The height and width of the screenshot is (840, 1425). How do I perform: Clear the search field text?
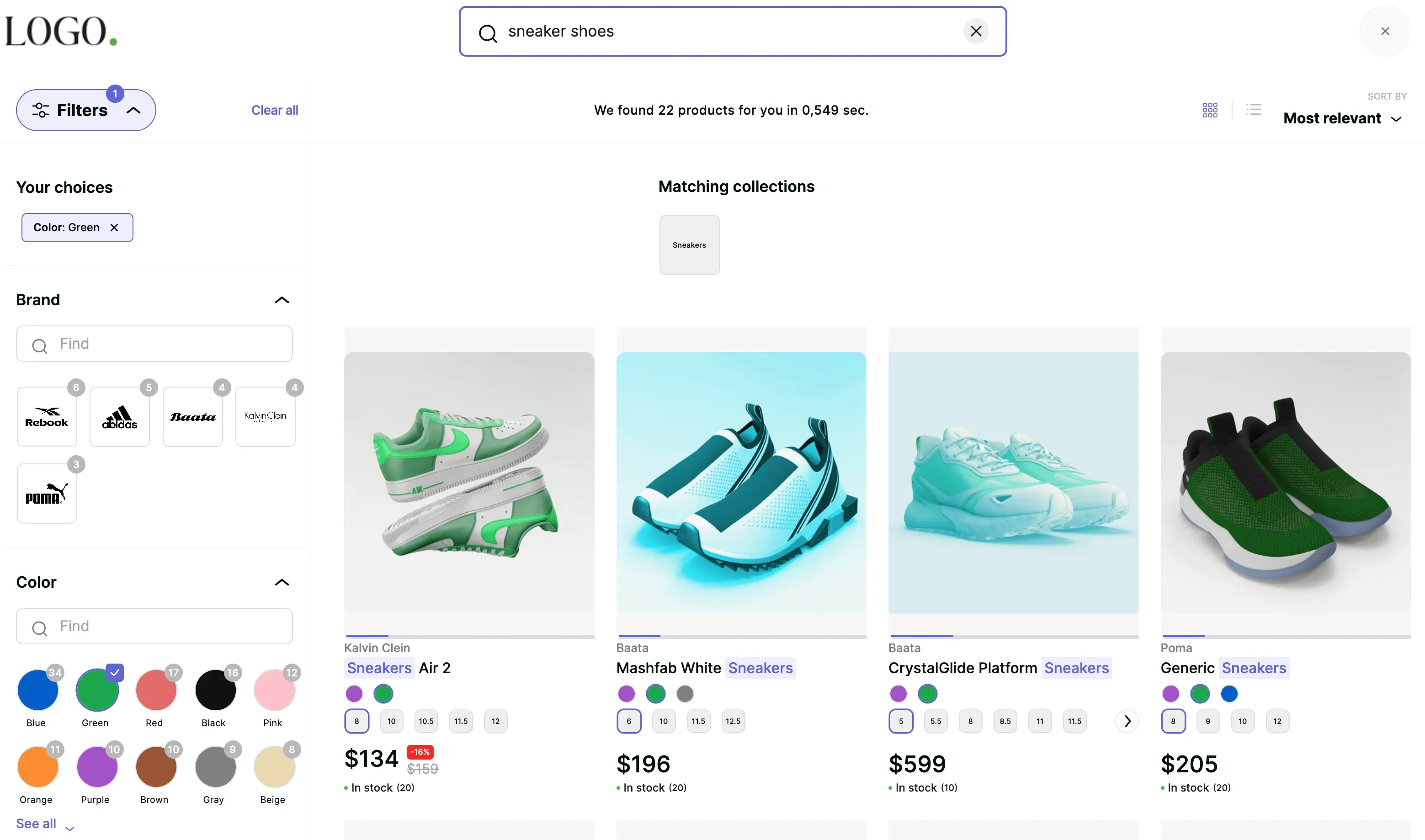point(976,31)
